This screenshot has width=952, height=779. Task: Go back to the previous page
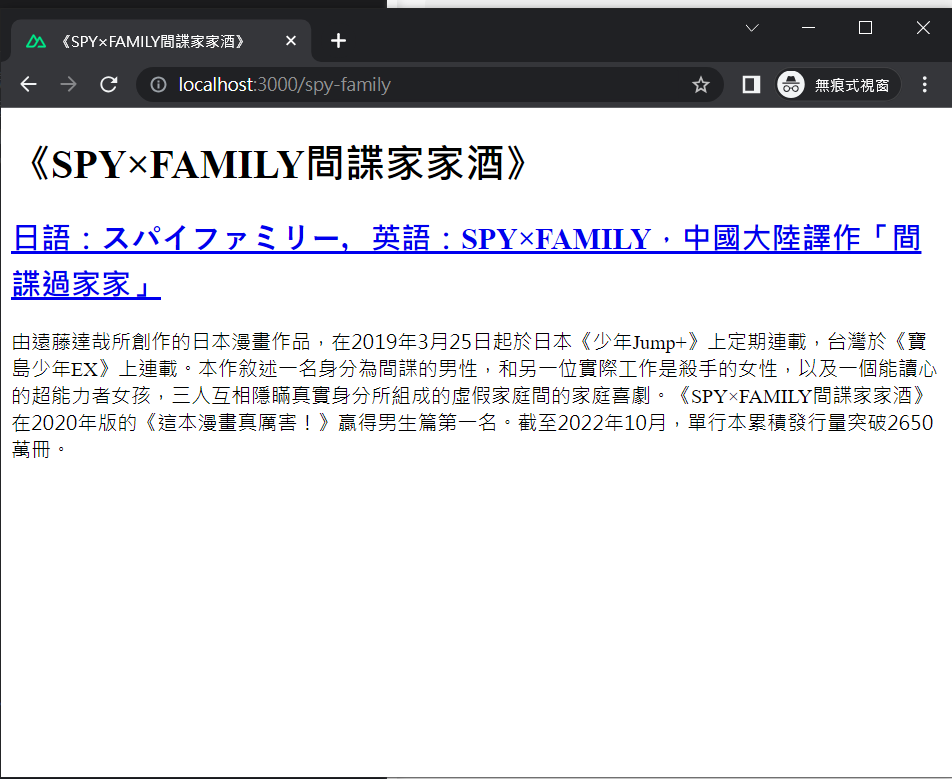pos(29,84)
